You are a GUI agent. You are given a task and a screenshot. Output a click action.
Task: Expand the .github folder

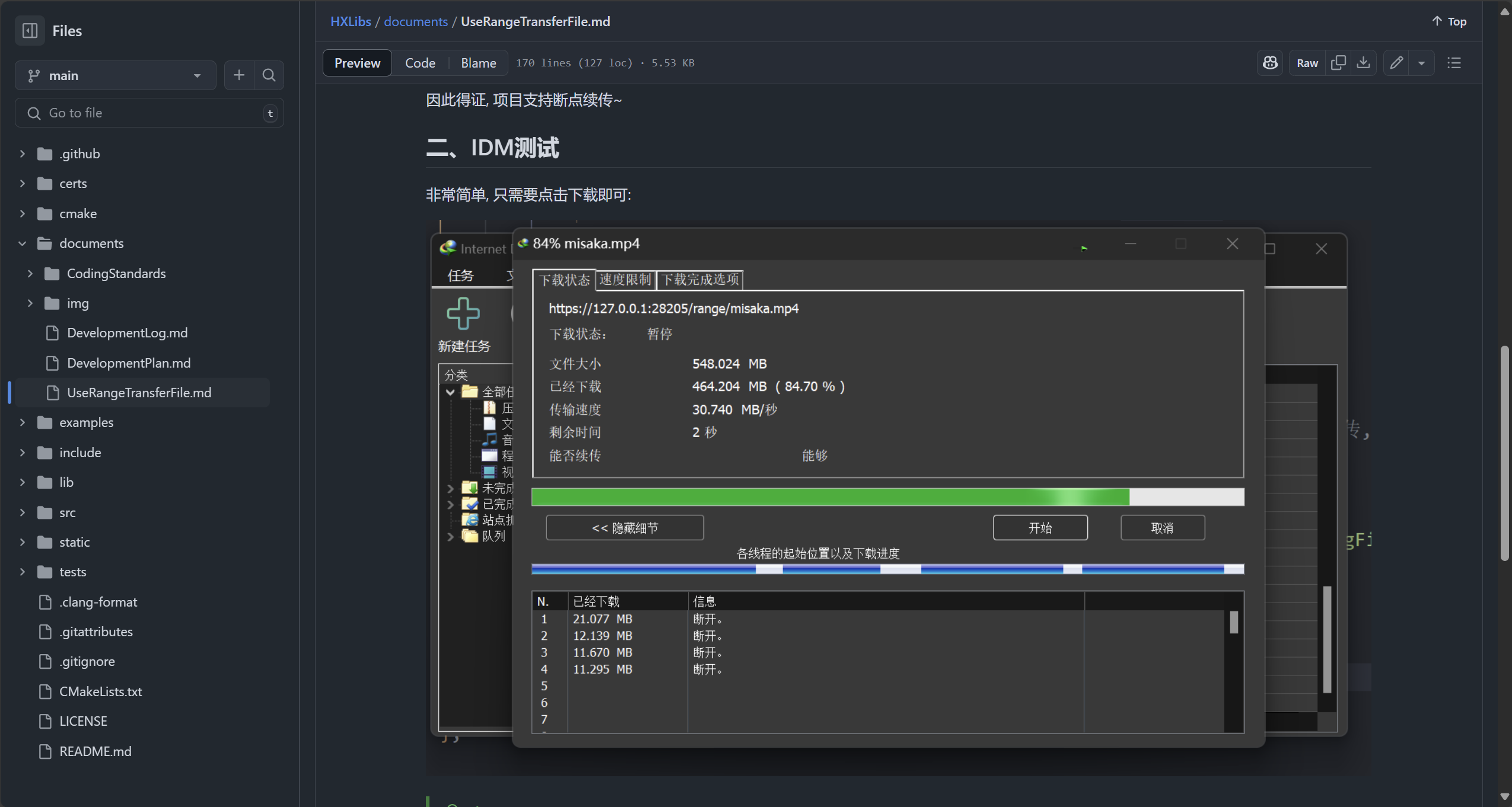pos(23,154)
